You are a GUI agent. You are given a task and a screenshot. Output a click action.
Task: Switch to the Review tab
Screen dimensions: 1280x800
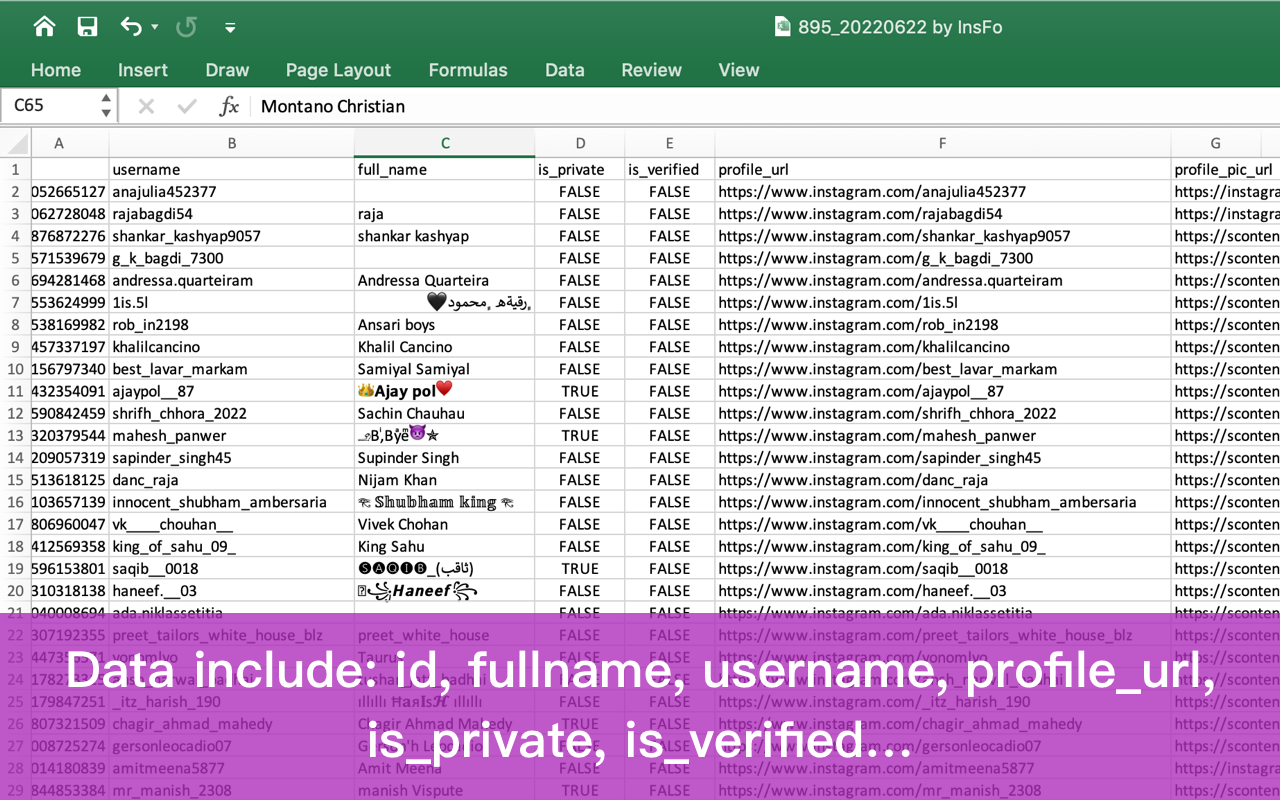[x=651, y=70]
